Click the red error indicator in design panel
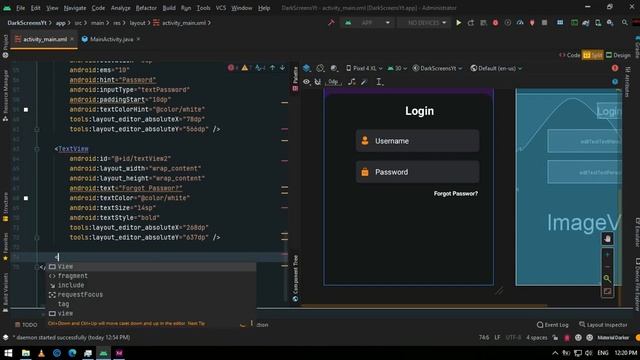This screenshot has height=360, width=640. click(615, 68)
